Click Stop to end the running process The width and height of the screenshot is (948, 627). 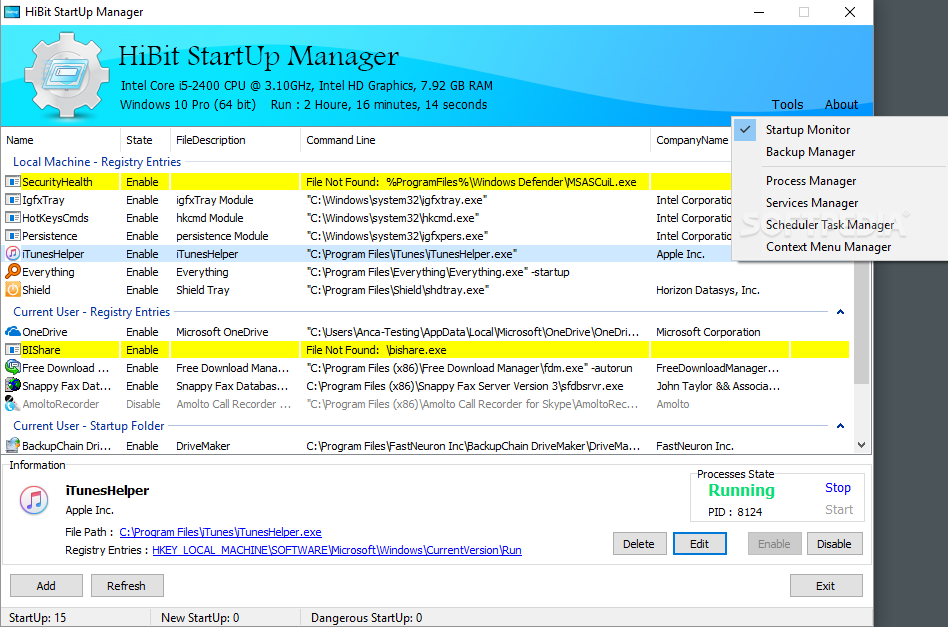coord(838,487)
